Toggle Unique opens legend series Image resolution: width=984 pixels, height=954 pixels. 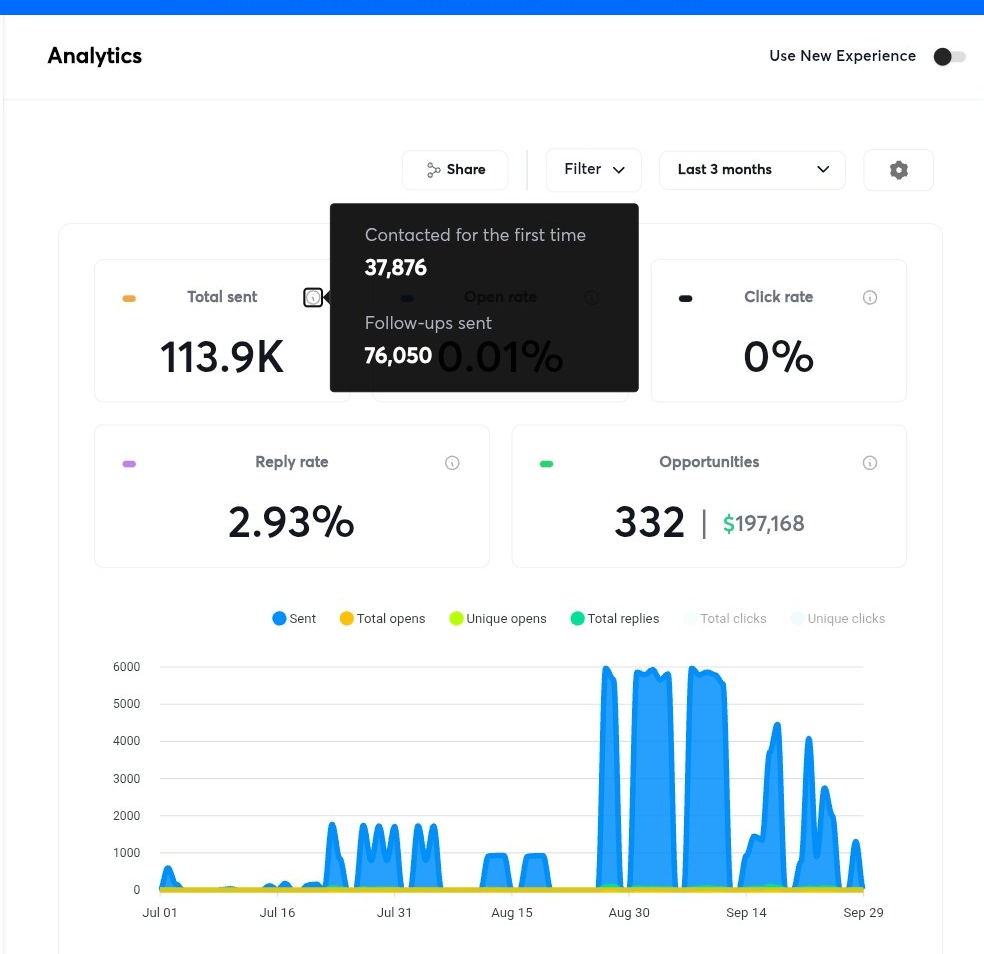click(x=498, y=618)
